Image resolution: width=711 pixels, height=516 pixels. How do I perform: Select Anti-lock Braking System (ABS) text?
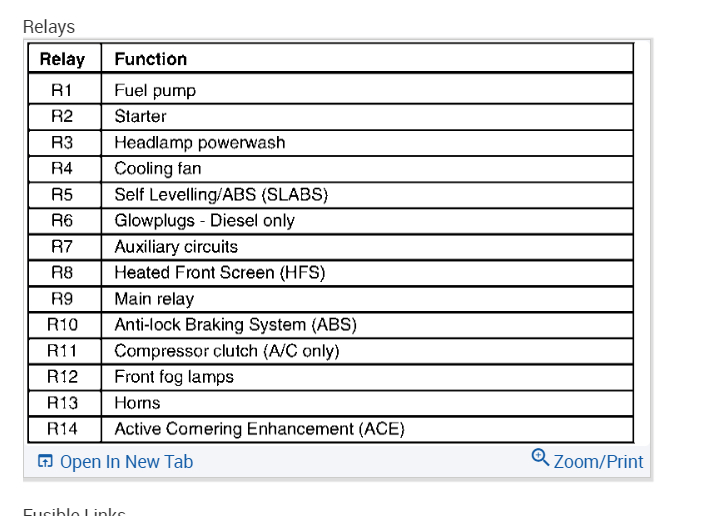point(235,324)
